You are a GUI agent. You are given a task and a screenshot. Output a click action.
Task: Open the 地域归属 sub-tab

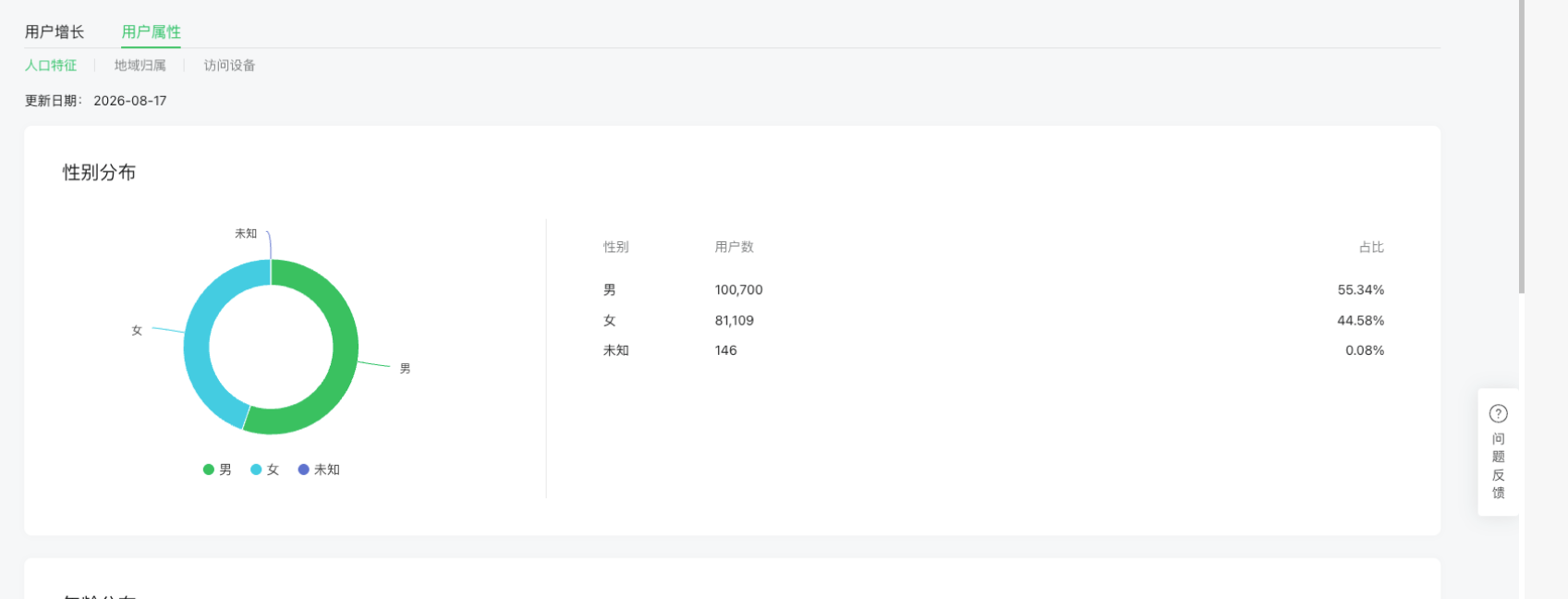click(140, 66)
